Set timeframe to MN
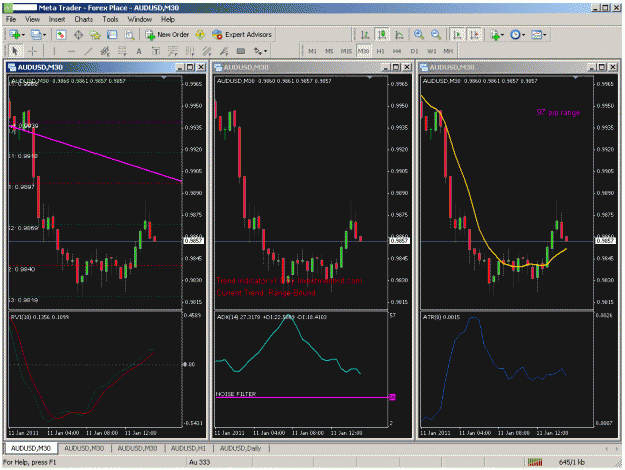This screenshot has width=625, height=470. (448, 51)
